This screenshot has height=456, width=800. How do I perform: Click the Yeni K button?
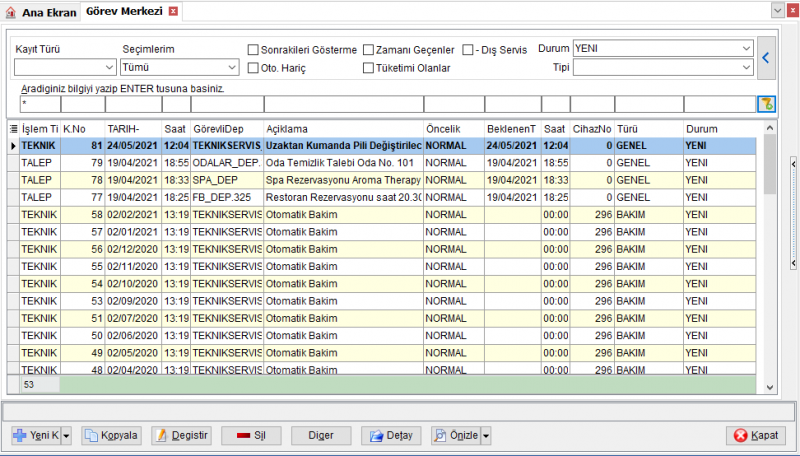click(x=36, y=436)
